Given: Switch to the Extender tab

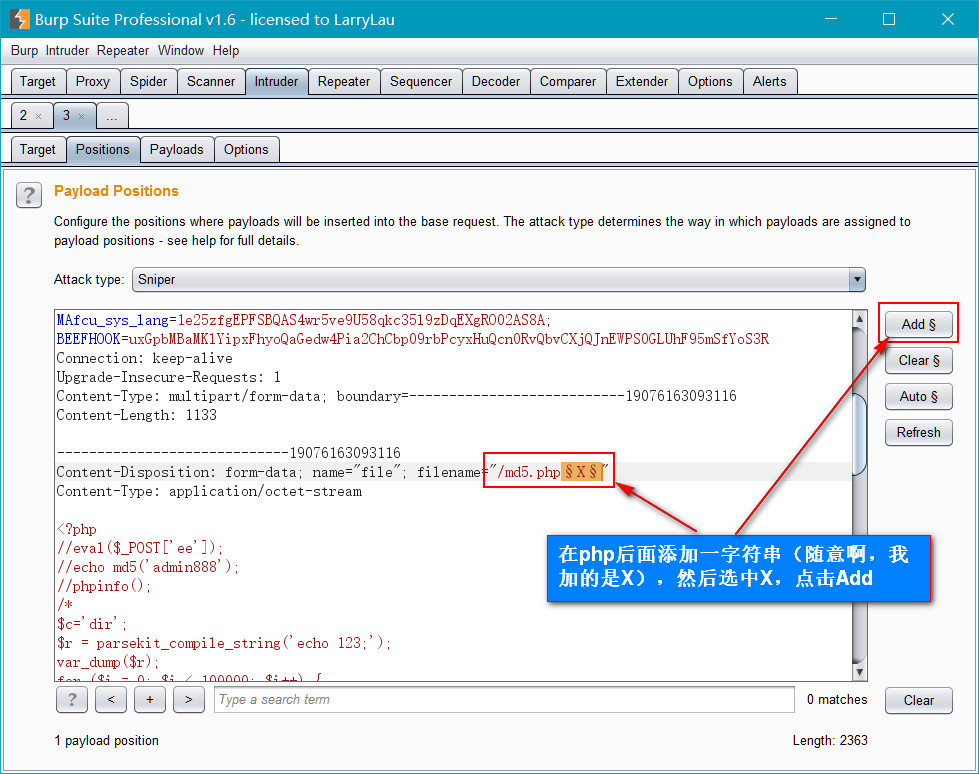Looking at the screenshot, I should point(642,82).
